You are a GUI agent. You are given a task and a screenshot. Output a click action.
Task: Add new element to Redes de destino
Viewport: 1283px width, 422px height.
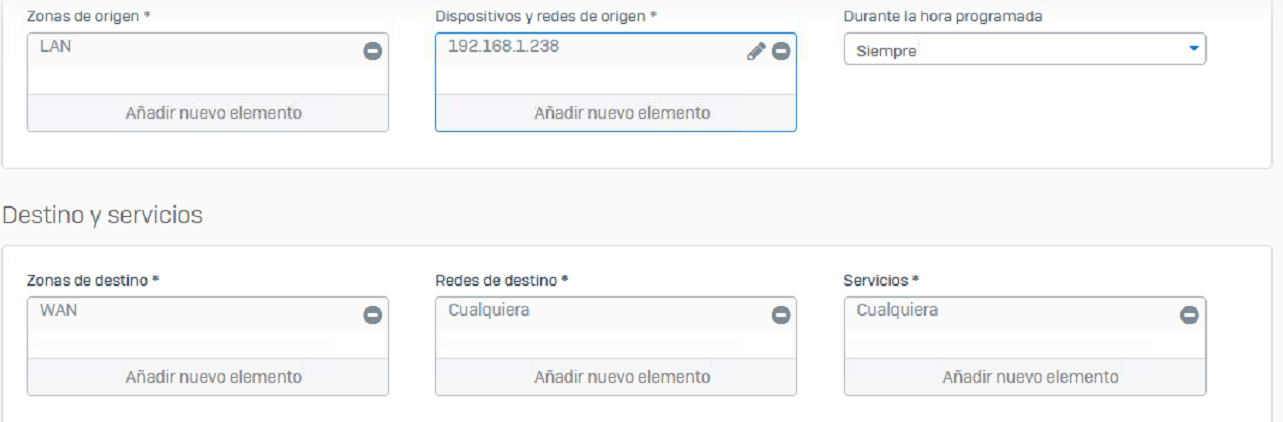click(x=616, y=377)
